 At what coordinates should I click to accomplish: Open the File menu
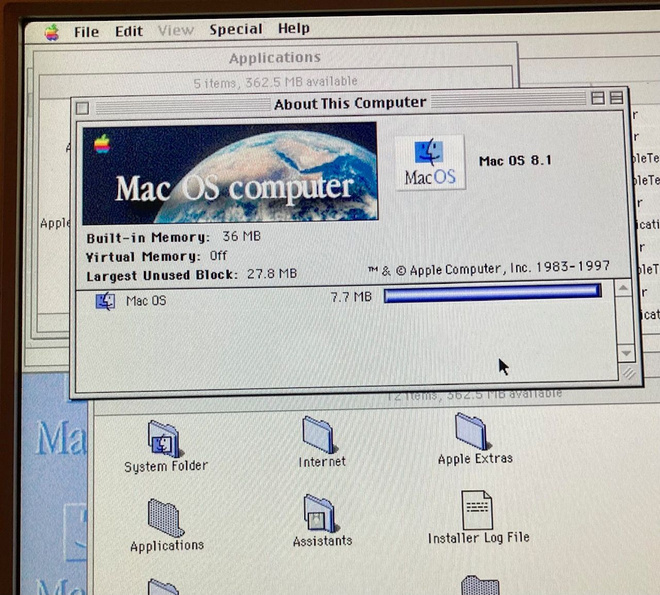pos(86,32)
